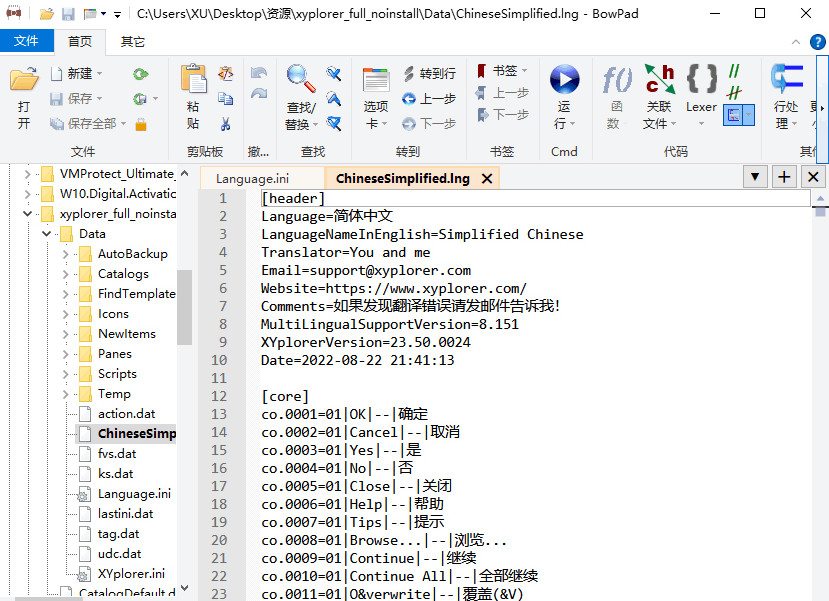Click the 函数 (Functions) icon
Screen dimensions: 829x601
(616, 80)
